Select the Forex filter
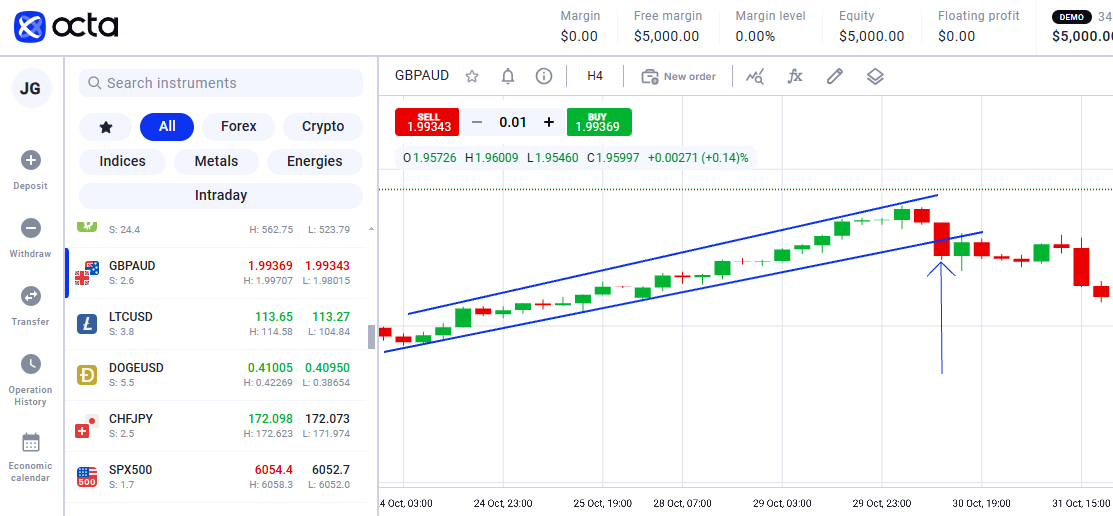This screenshot has width=1113, height=516. tap(238, 126)
